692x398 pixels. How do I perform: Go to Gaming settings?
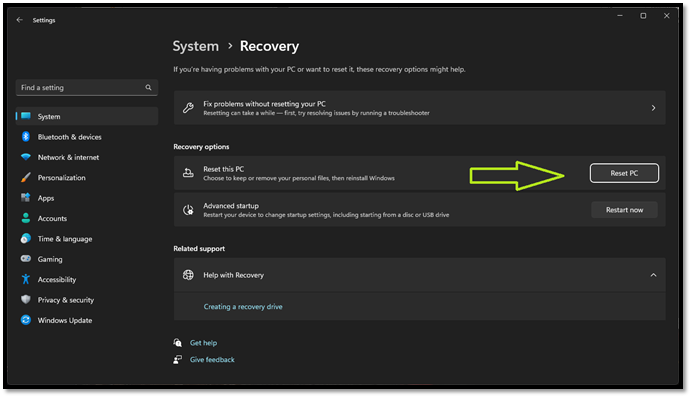[x=87, y=259]
